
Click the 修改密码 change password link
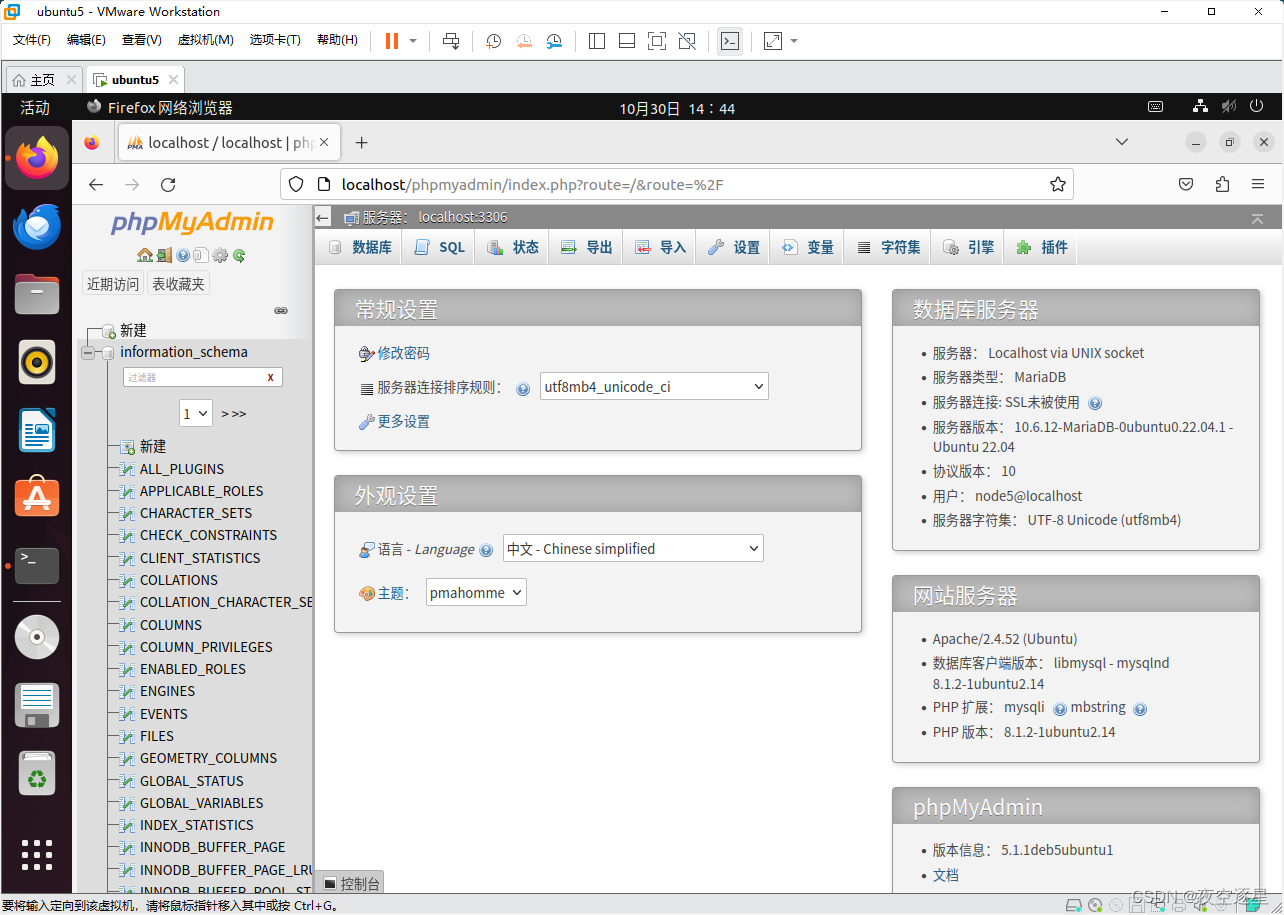click(404, 352)
